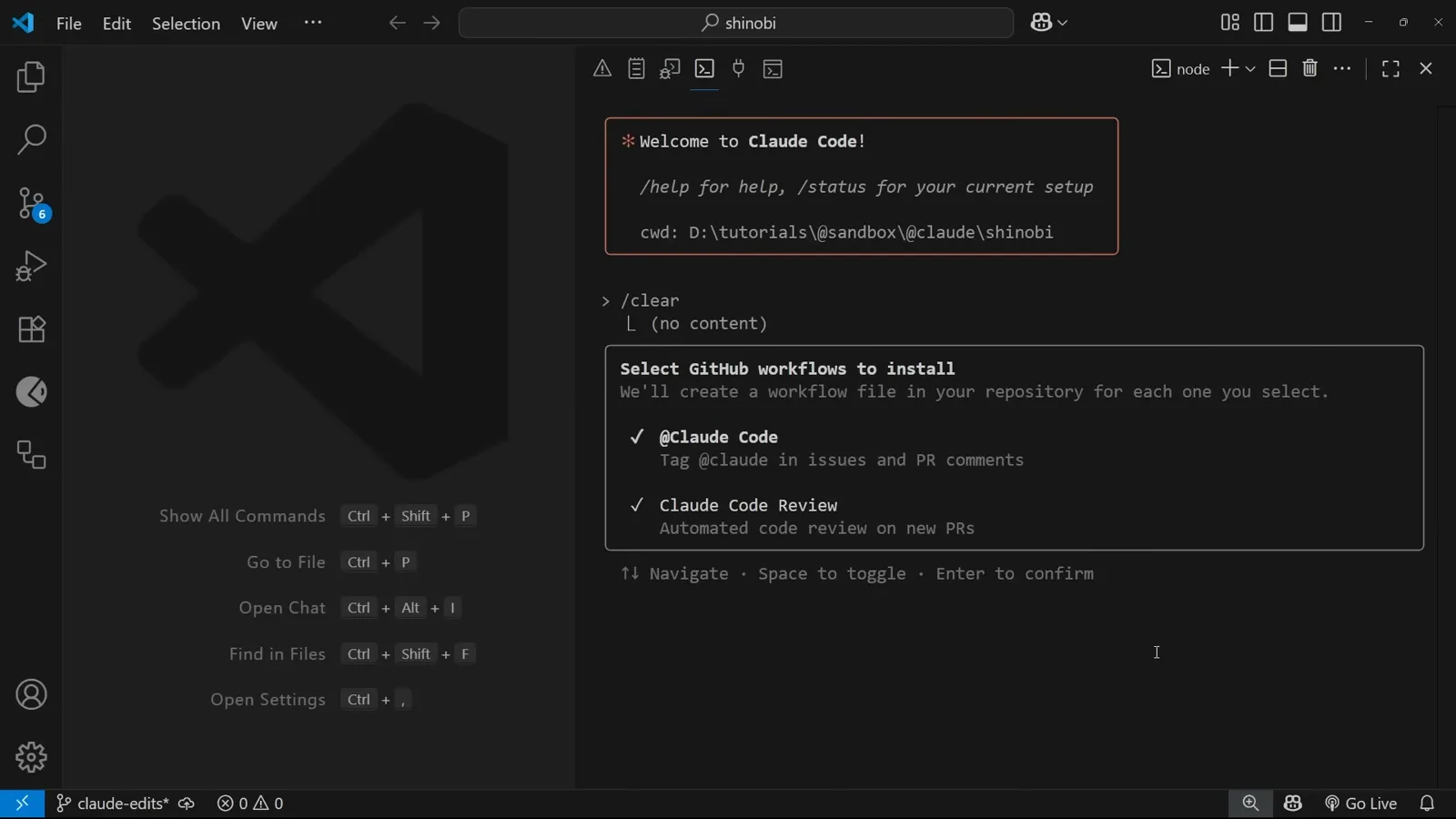Open the Search view in activity bar
Viewport: 1456px width, 819px height.
pyautogui.click(x=31, y=140)
